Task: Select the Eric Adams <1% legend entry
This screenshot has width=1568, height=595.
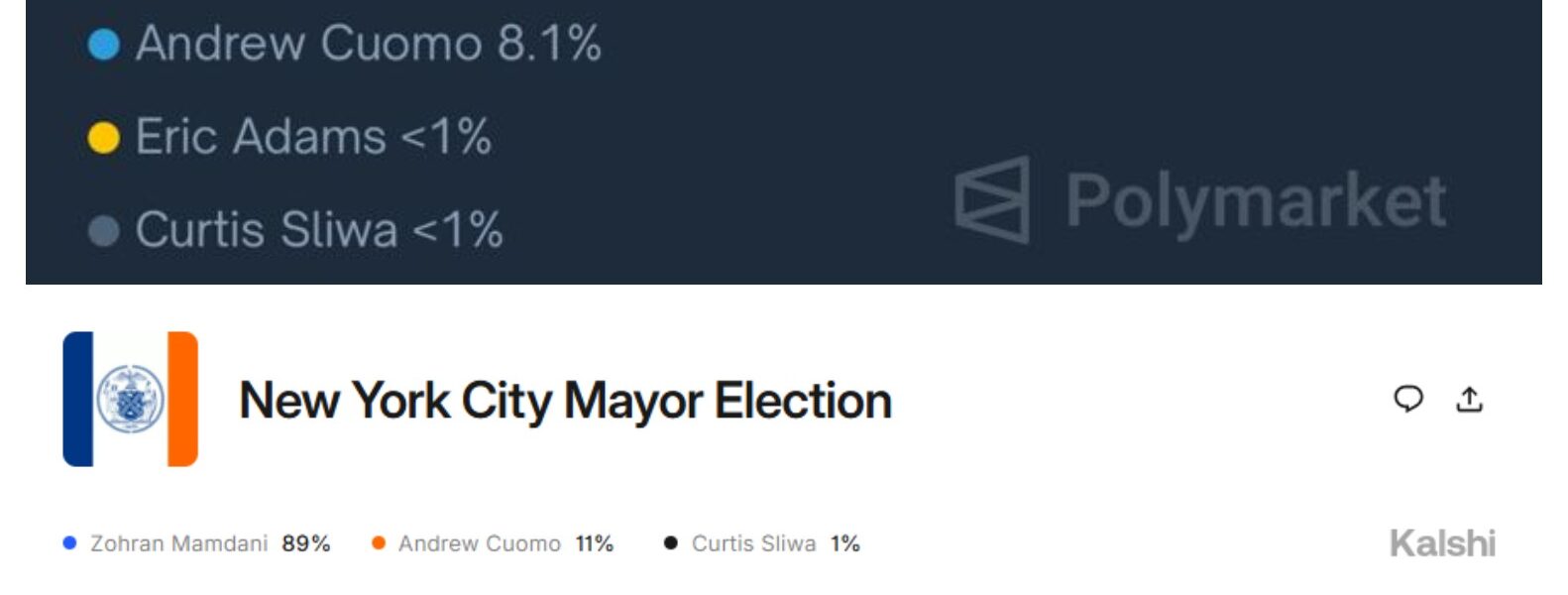Action: coord(313,137)
